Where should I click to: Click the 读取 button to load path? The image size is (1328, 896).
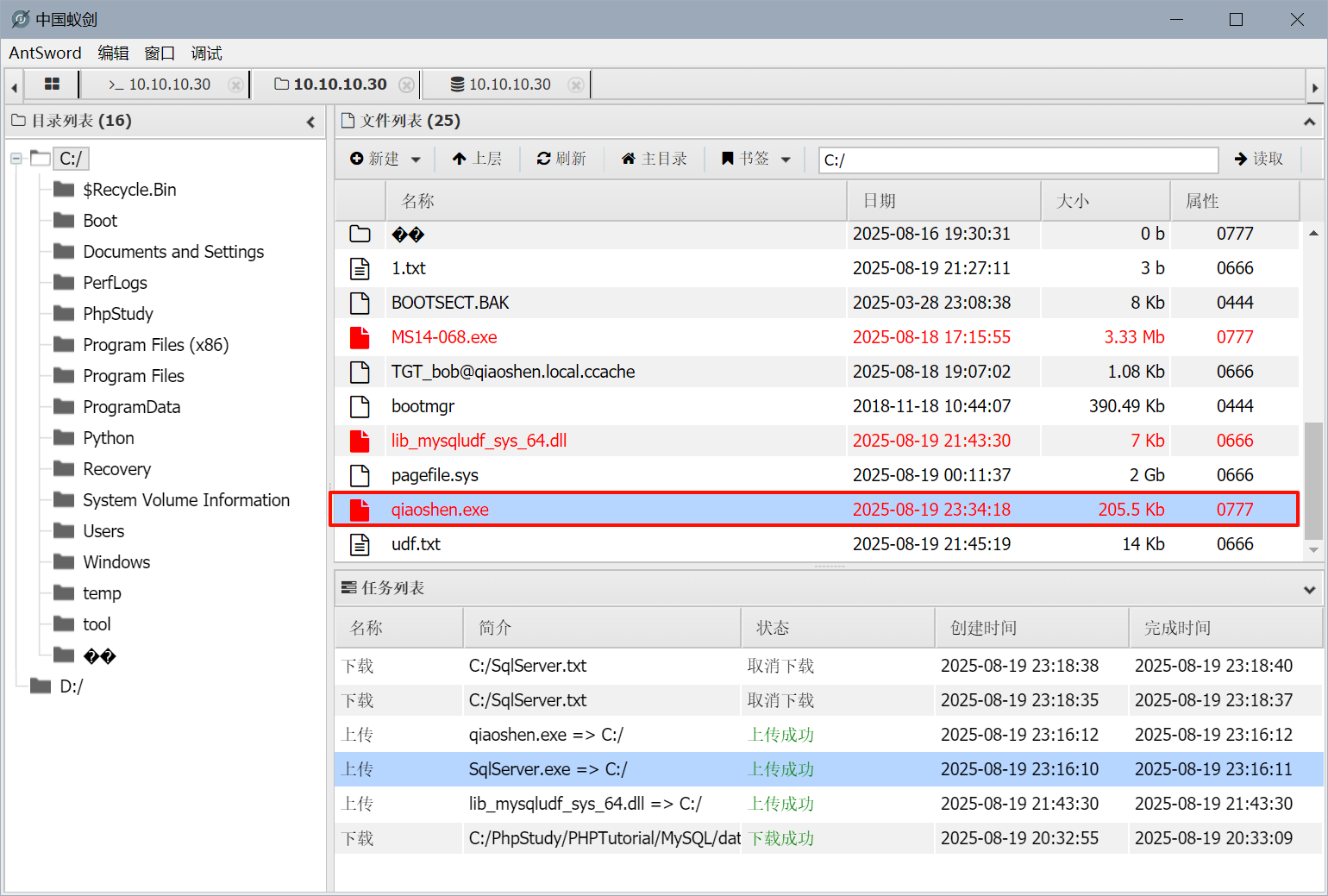pos(1259,159)
